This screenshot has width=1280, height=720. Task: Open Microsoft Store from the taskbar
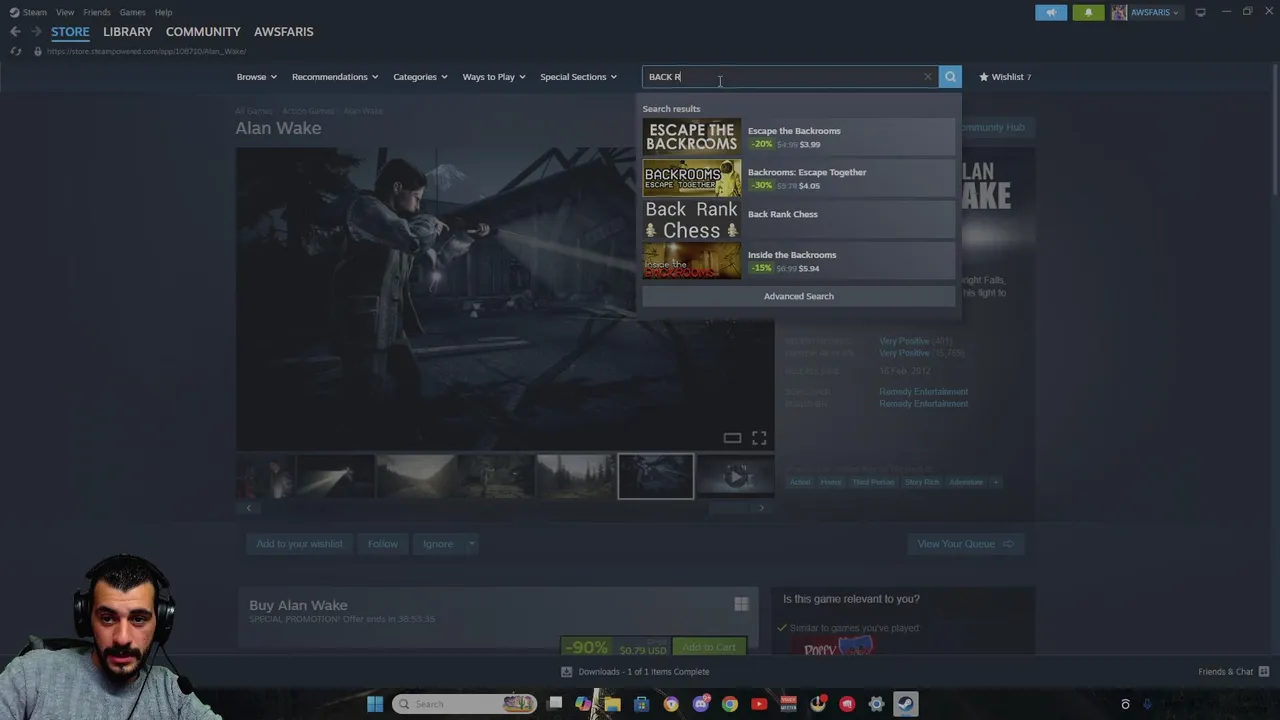[x=642, y=704]
